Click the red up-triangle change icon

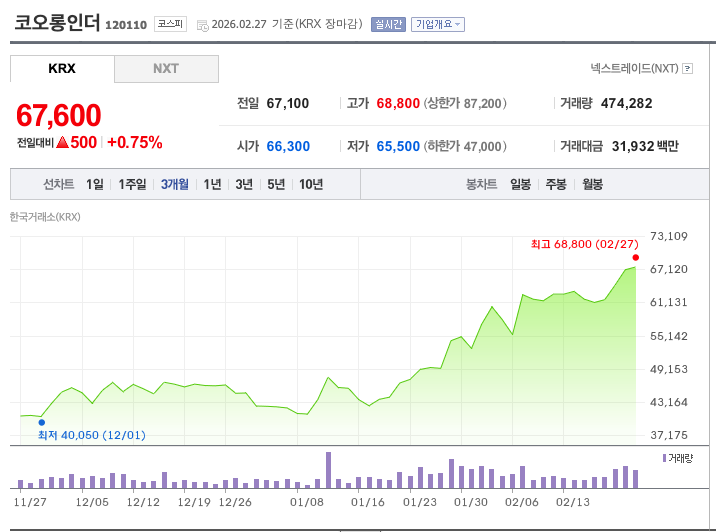(62, 142)
